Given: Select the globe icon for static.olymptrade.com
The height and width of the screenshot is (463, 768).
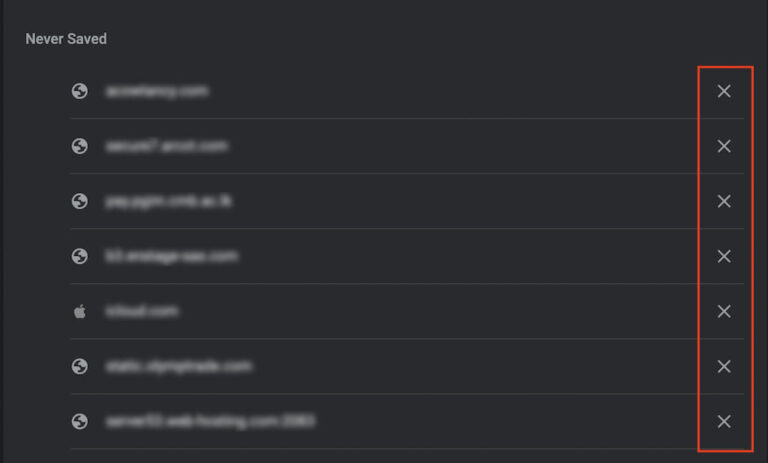Looking at the screenshot, I should click(x=80, y=366).
